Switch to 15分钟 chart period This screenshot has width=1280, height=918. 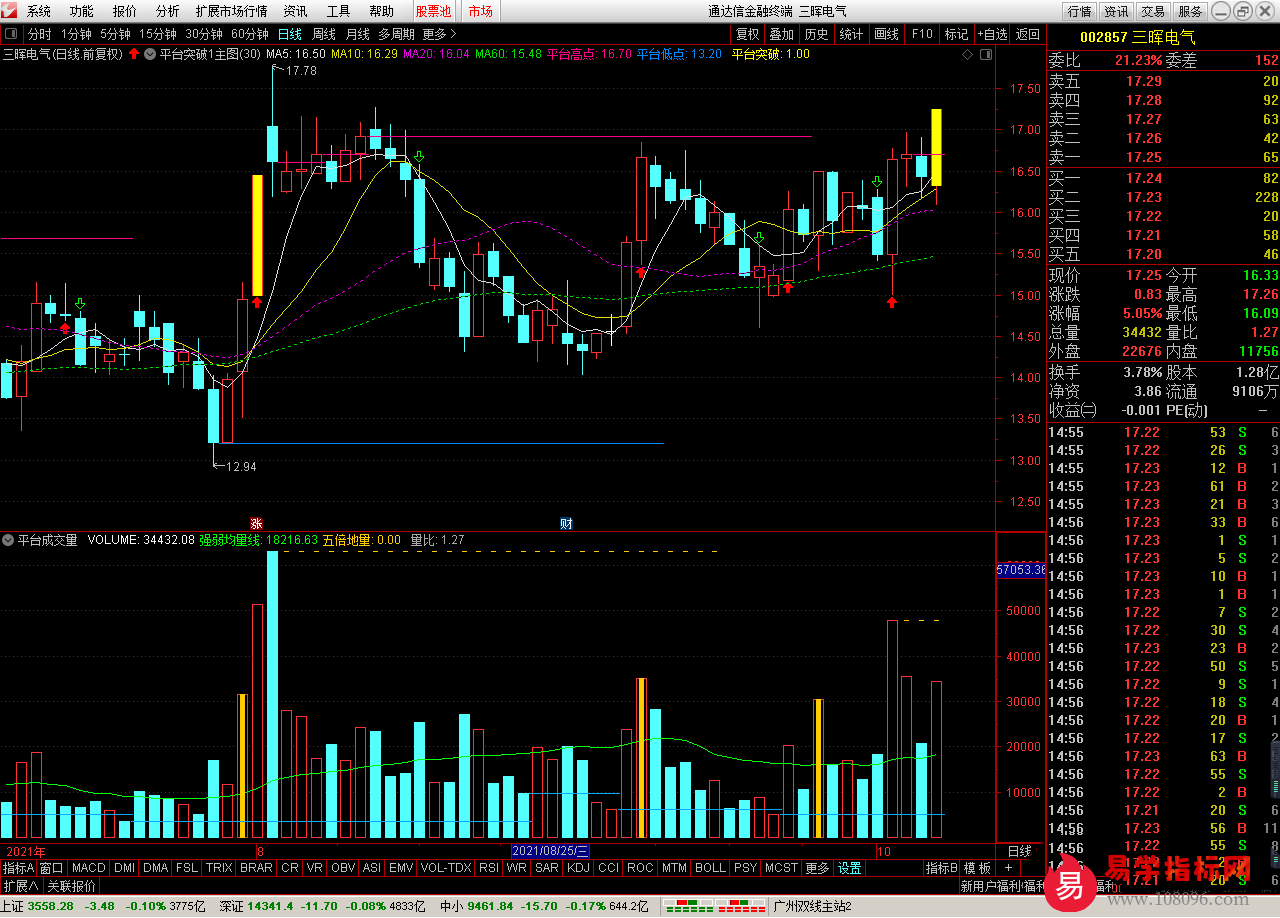tap(158, 34)
